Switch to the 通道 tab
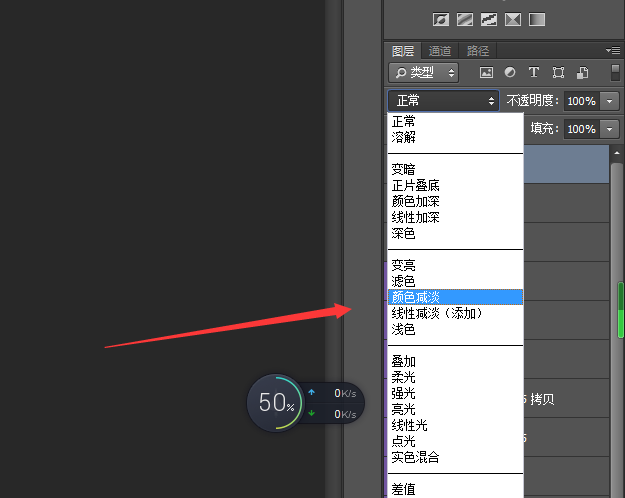Image resolution: width=625 pixels, height=498 pixels. [440, 51]
